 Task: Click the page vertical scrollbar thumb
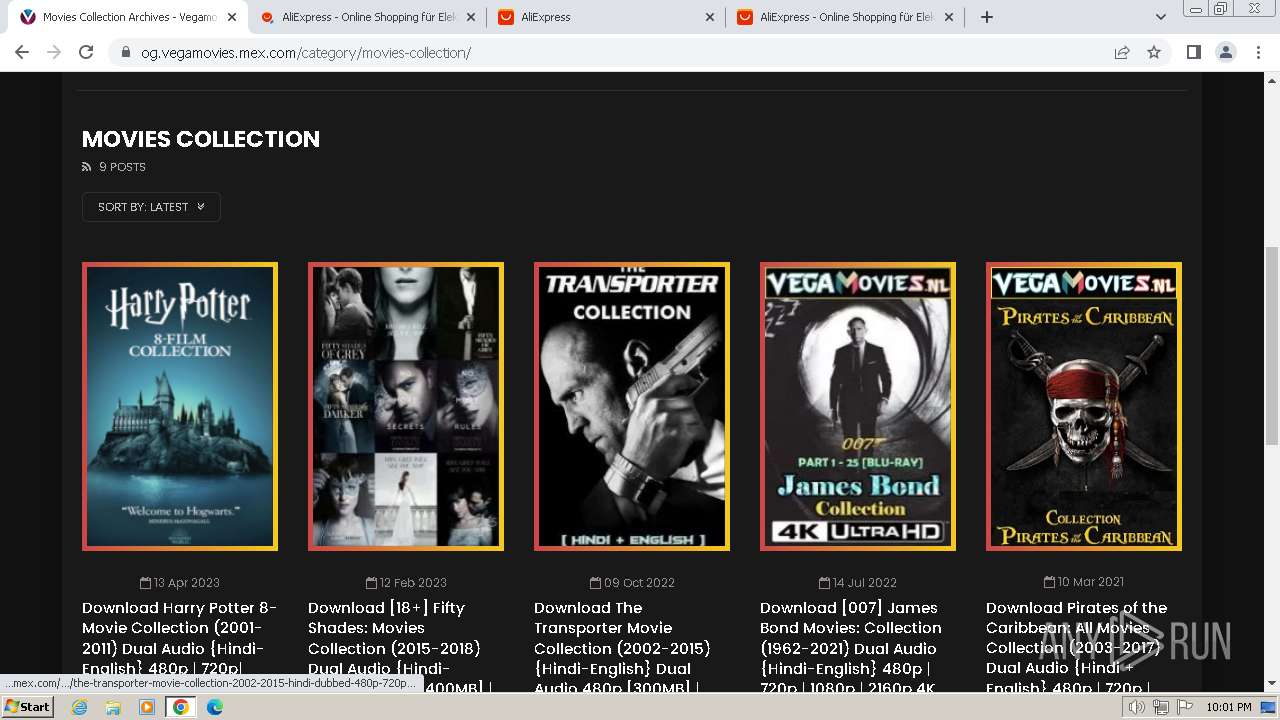1271,345
